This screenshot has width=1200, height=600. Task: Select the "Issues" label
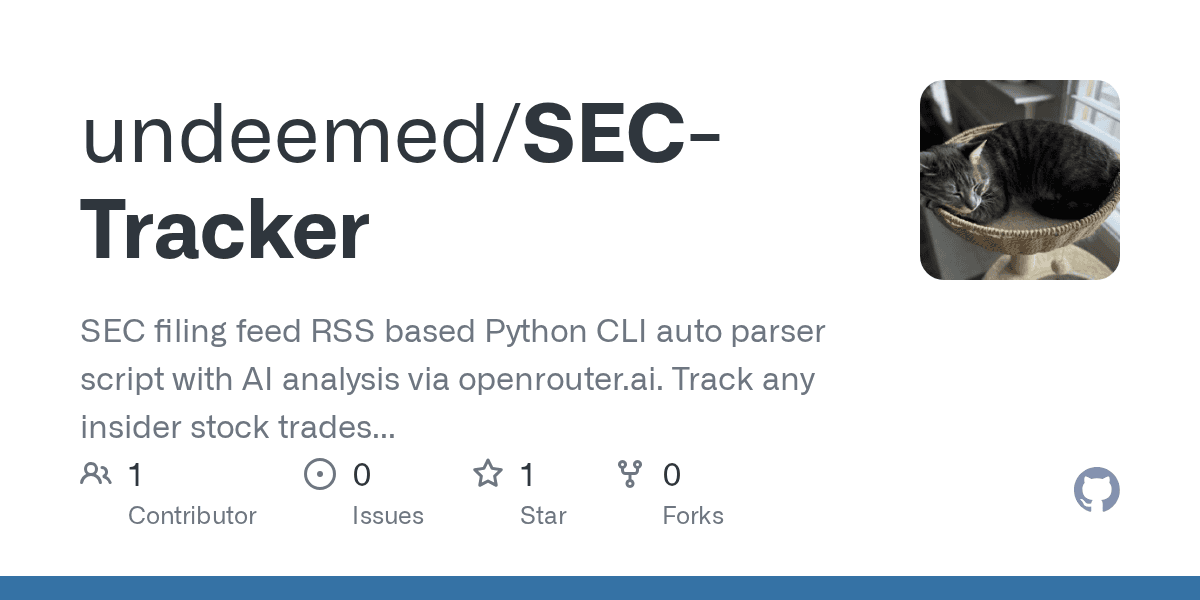(387, 516)
